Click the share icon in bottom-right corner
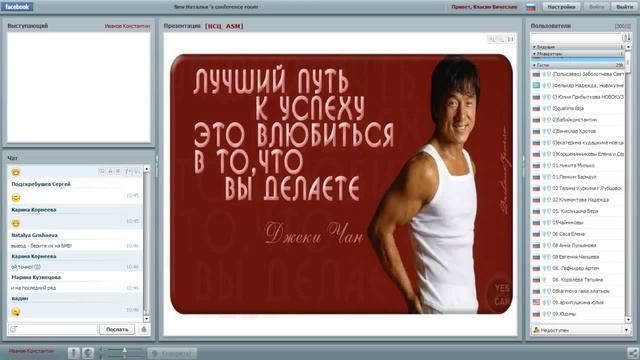Screen dimensions: 640x360 tap(632, 353)
